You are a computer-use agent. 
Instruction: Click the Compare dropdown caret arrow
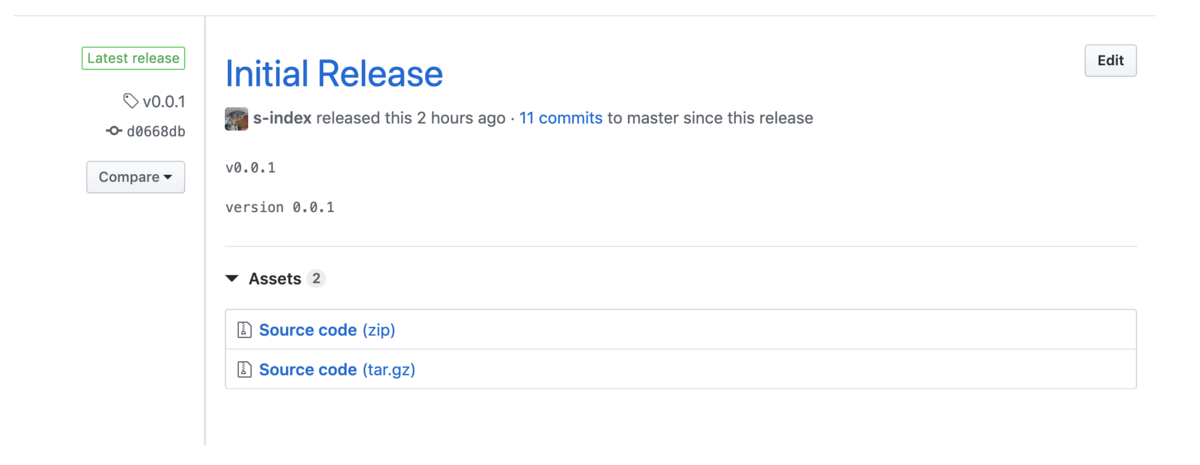click(x=168, y=178)
